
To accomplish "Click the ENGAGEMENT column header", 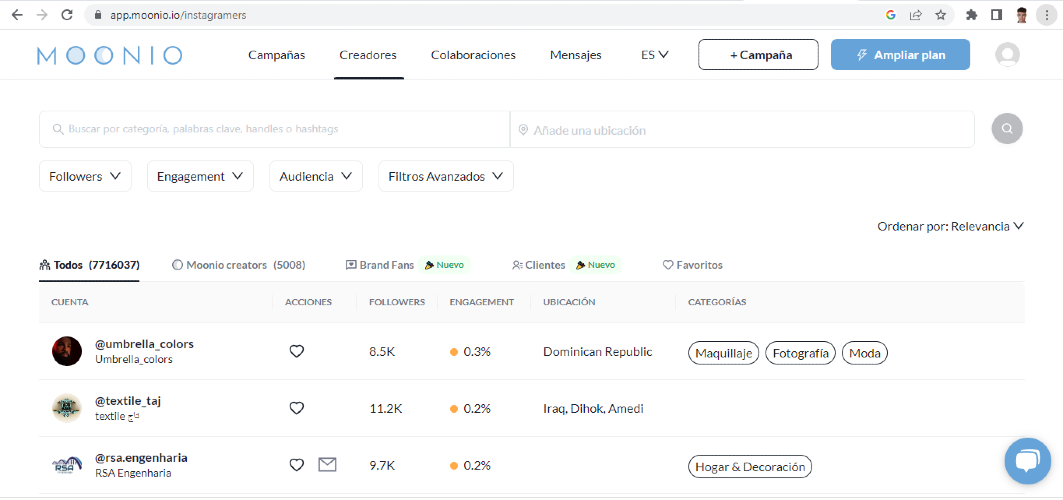I will click(481, 302).
